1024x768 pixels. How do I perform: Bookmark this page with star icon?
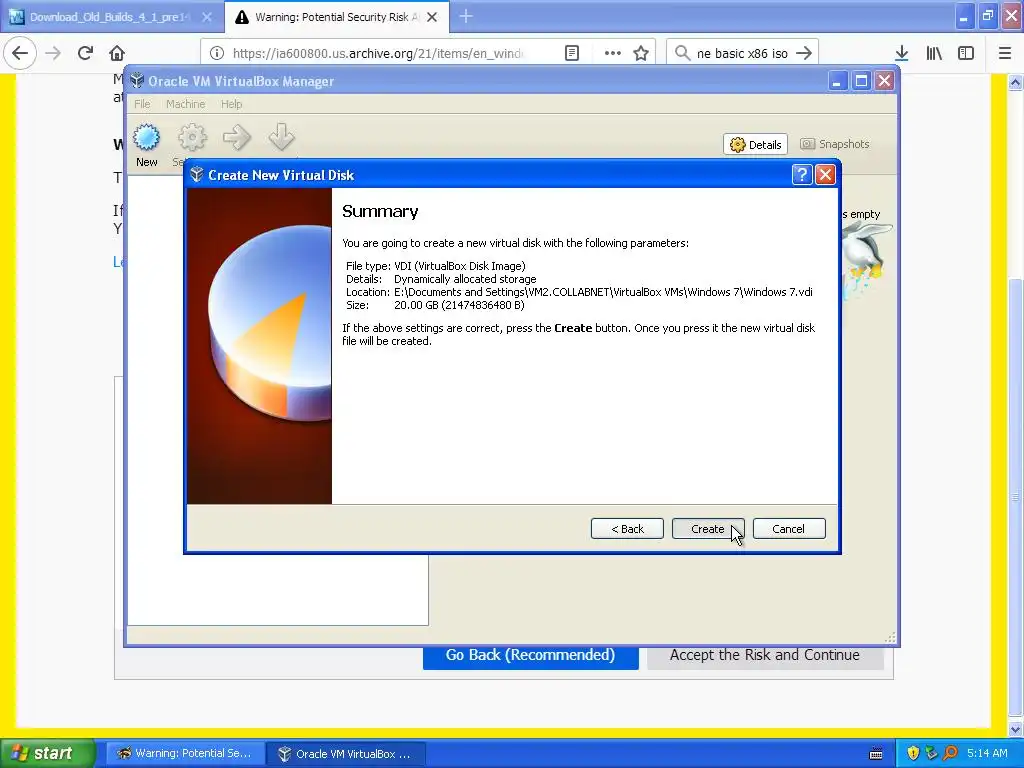[x=641, y=53]
